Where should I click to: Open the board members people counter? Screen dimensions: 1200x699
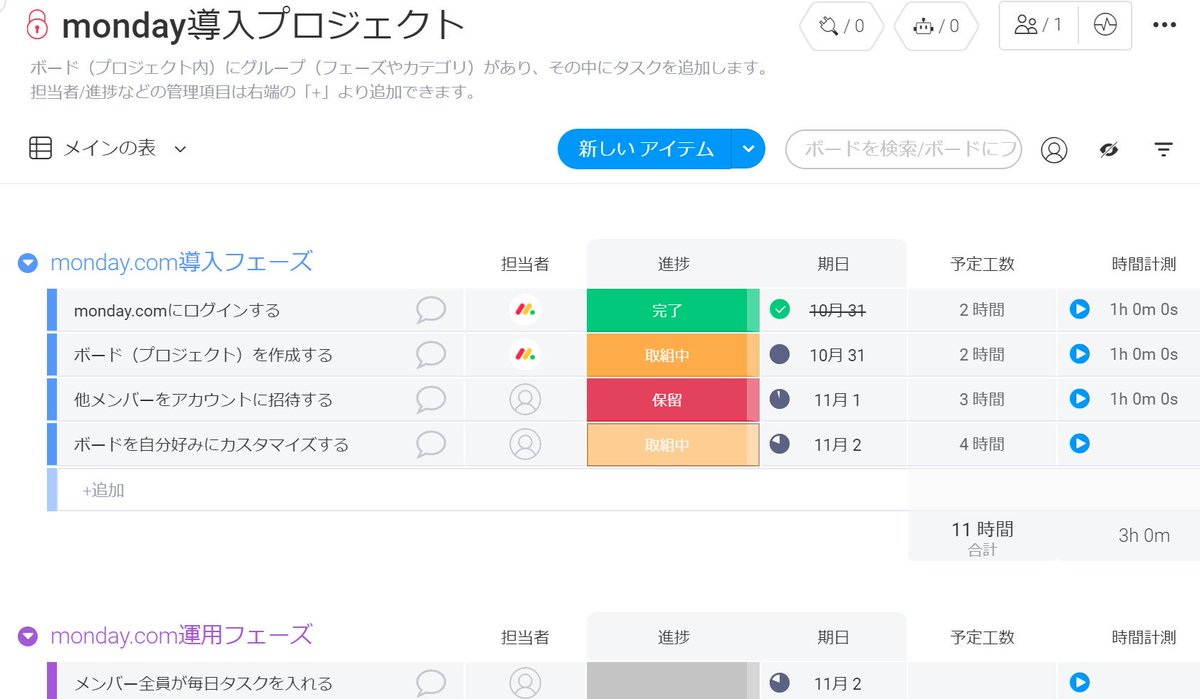(x=1038, y=25)
